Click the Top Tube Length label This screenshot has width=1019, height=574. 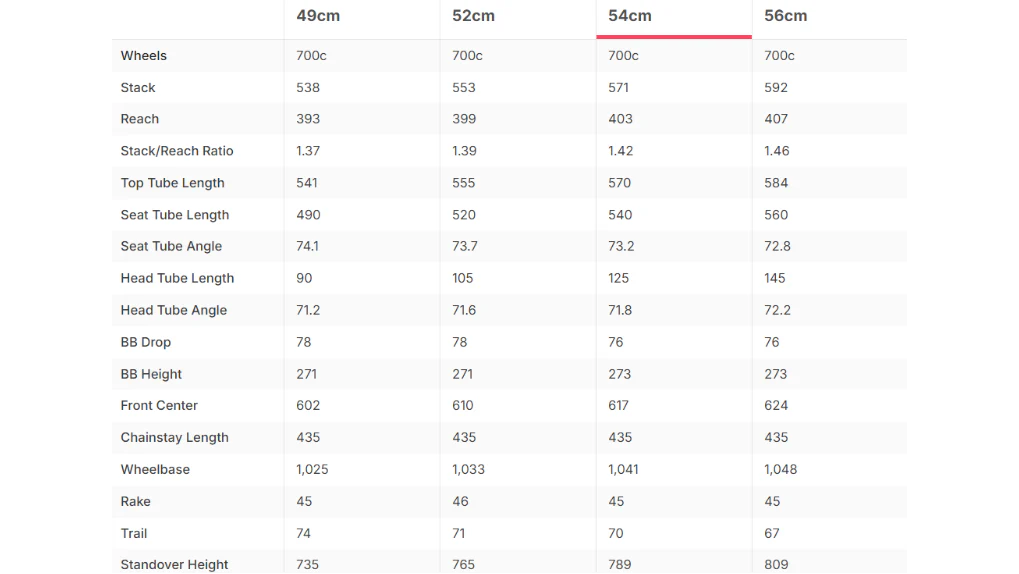click(172, 183)
